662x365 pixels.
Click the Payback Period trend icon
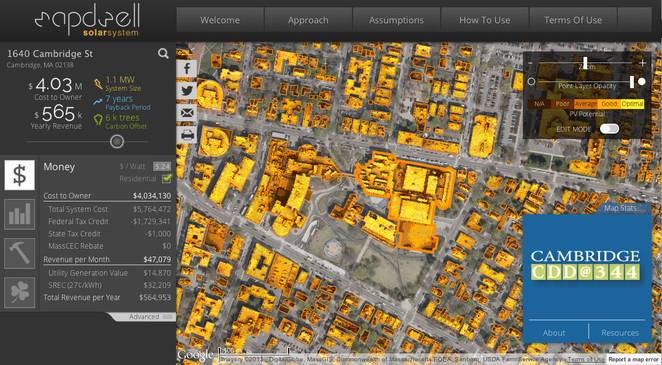pos(98,102)
